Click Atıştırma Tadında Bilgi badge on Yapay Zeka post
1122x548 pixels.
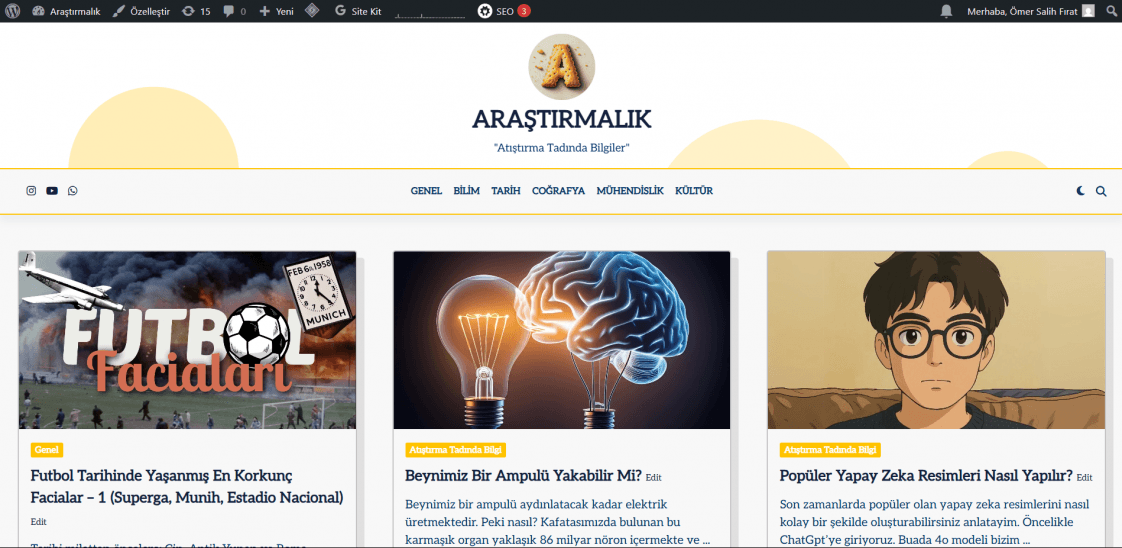[x=830, y=450]
